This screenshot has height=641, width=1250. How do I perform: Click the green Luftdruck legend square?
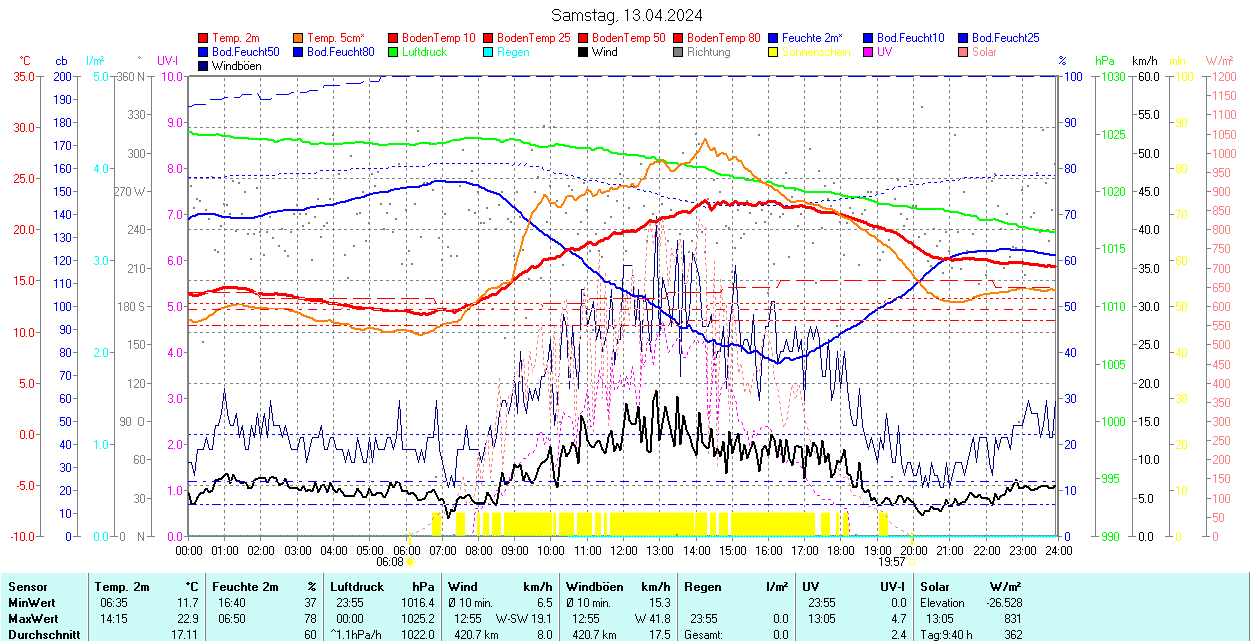tap(393, 52)
